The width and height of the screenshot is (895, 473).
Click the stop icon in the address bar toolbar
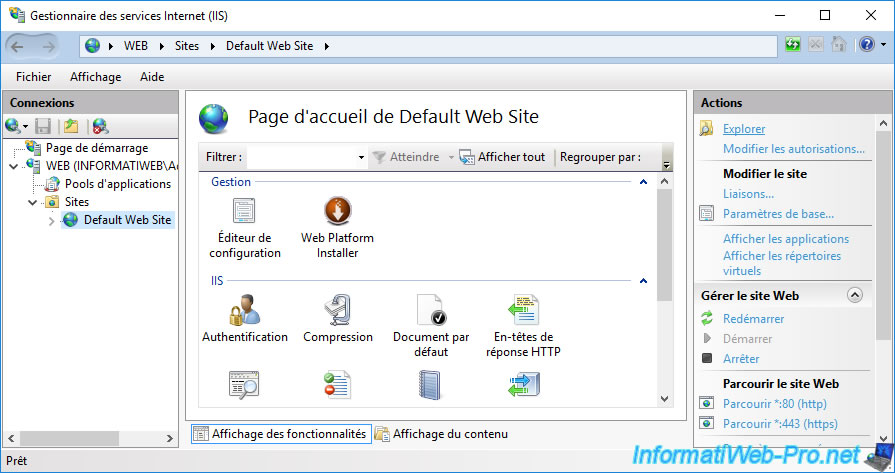click(816, 45)
